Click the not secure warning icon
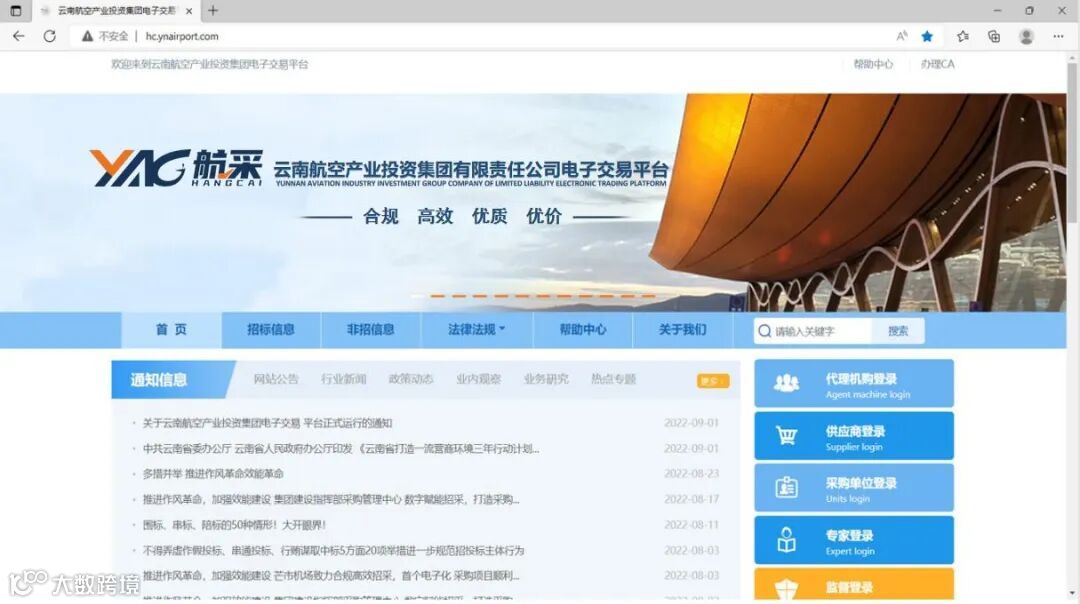This screenshot has width=1080, height=604. [87, 36]
